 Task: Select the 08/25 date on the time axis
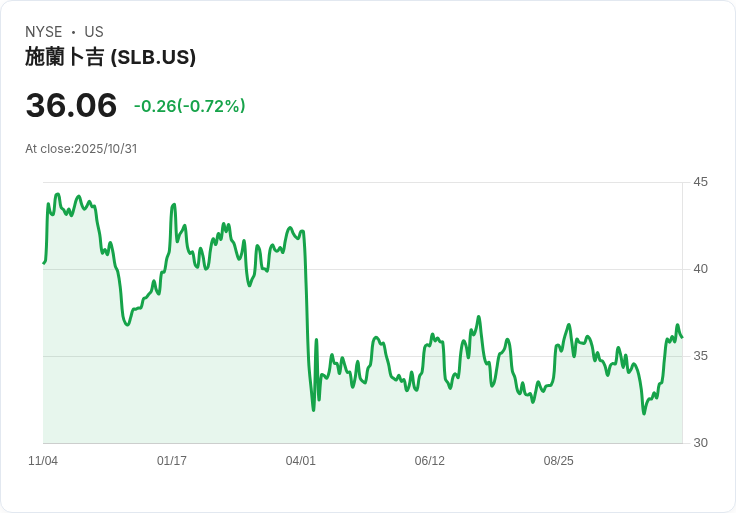click(x=559, y=461)
